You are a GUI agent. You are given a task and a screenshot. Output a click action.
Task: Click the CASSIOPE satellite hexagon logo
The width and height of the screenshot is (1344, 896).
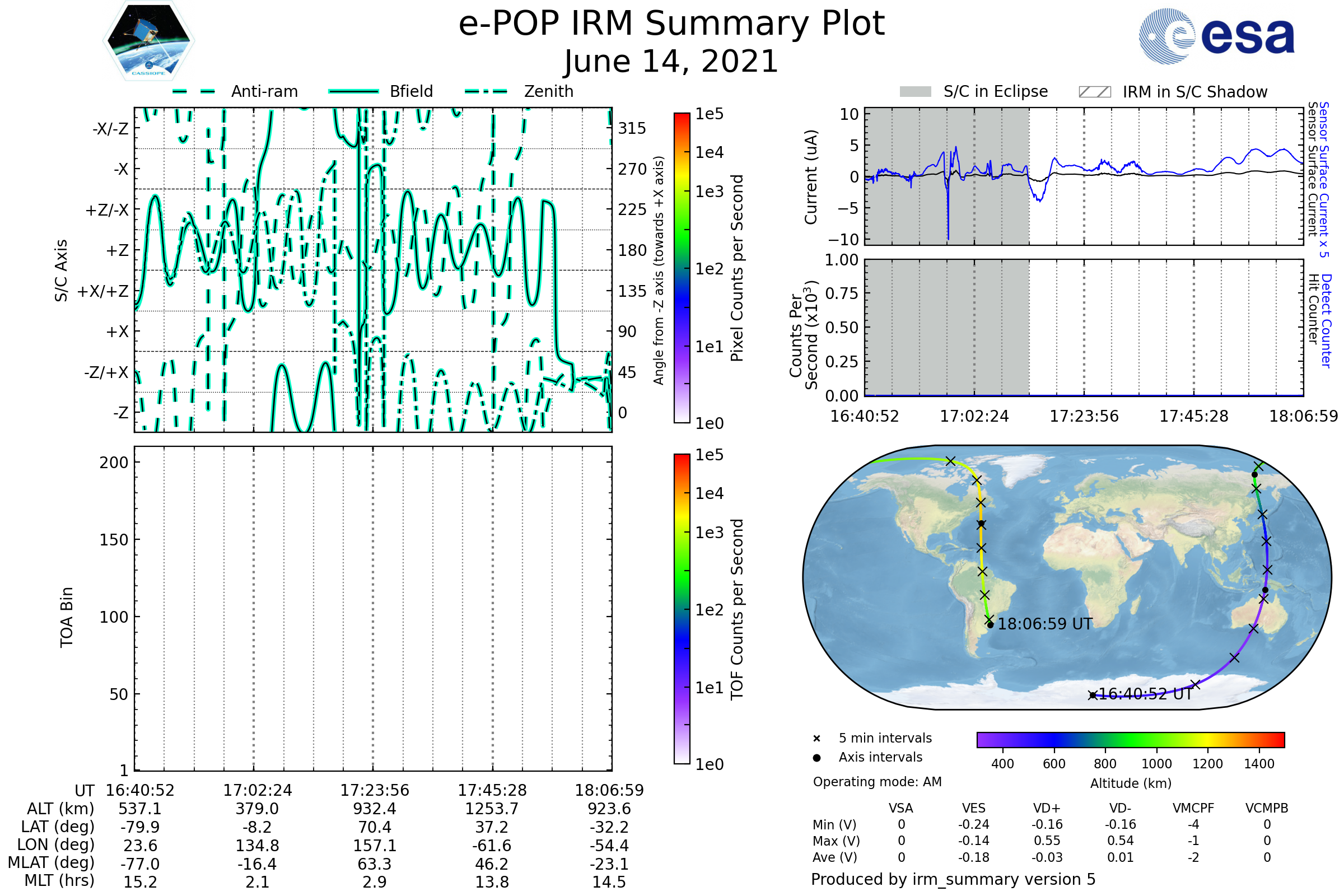(x=148, y=41)
